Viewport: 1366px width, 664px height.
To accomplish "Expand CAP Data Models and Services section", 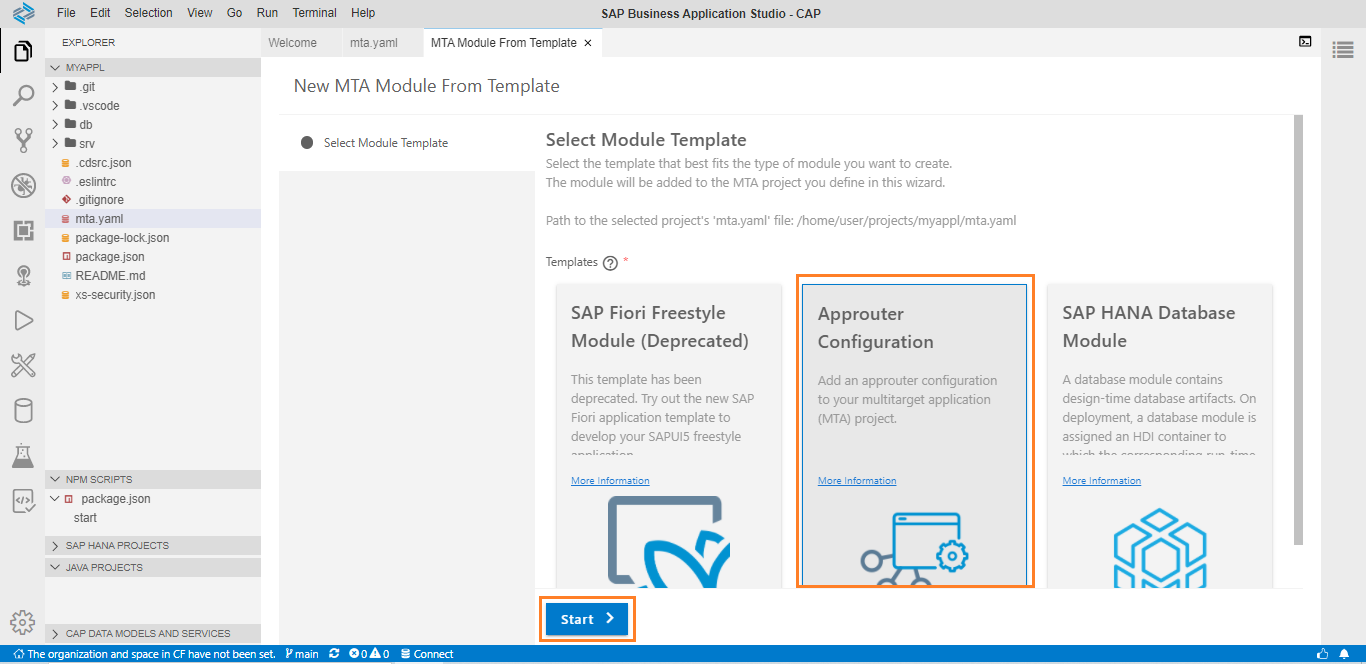I will coord(147,633).
